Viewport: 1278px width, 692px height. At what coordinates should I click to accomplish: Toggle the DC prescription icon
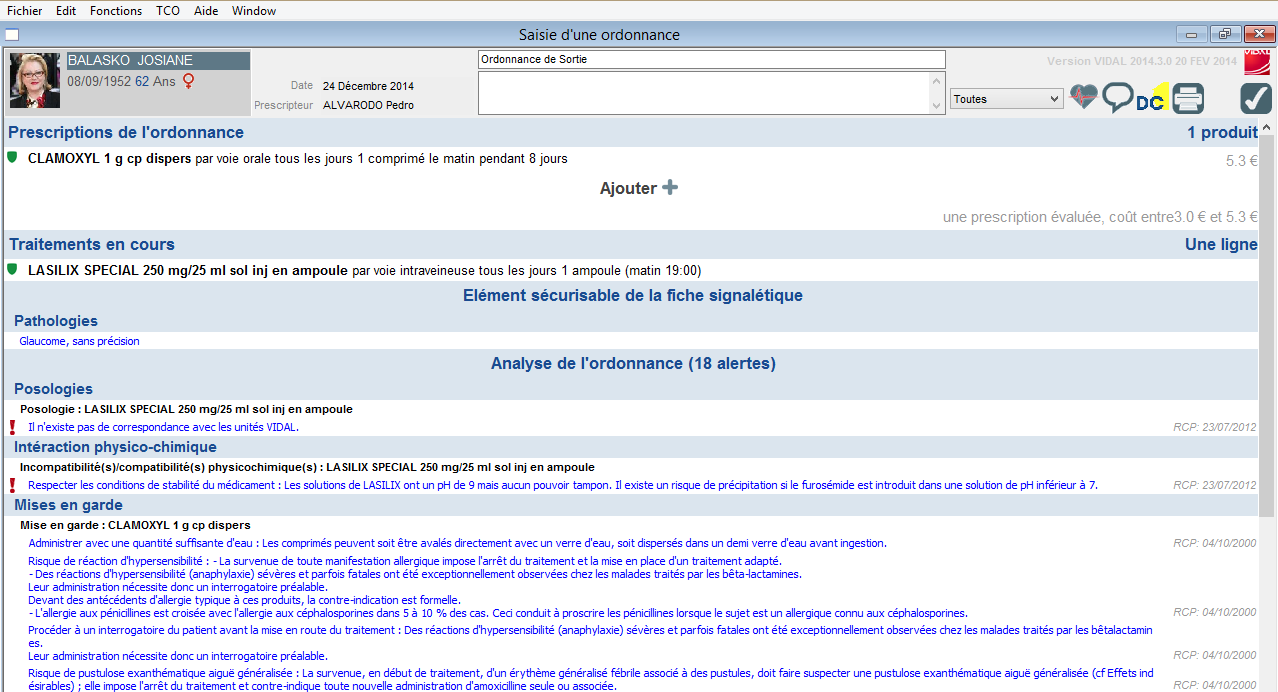[x=1151, y=100]
